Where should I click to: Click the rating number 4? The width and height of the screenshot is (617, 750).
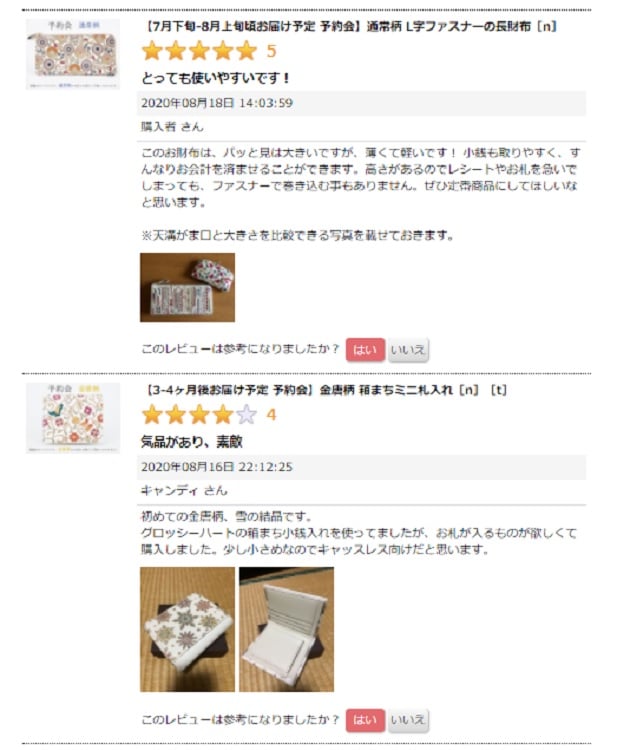[x=272, y=415]
